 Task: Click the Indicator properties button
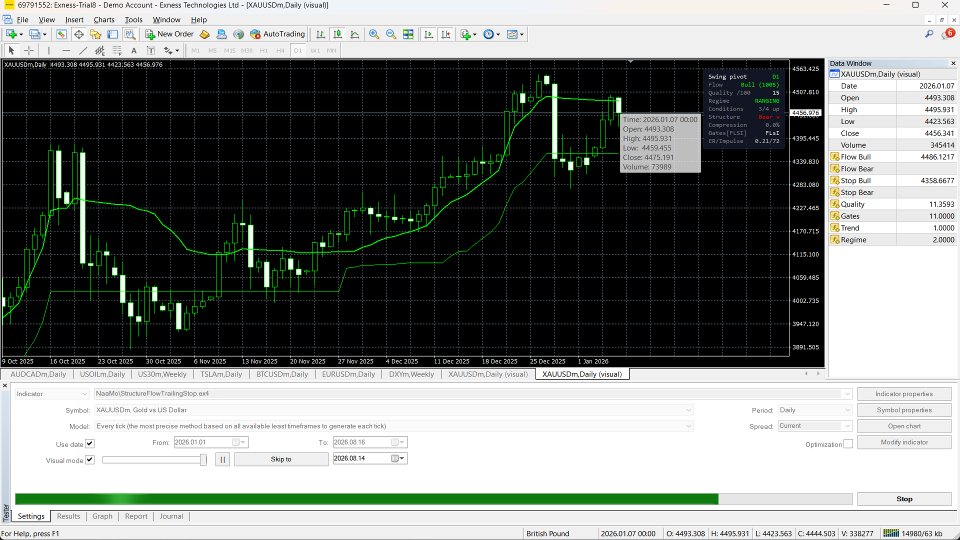[904, 394]
